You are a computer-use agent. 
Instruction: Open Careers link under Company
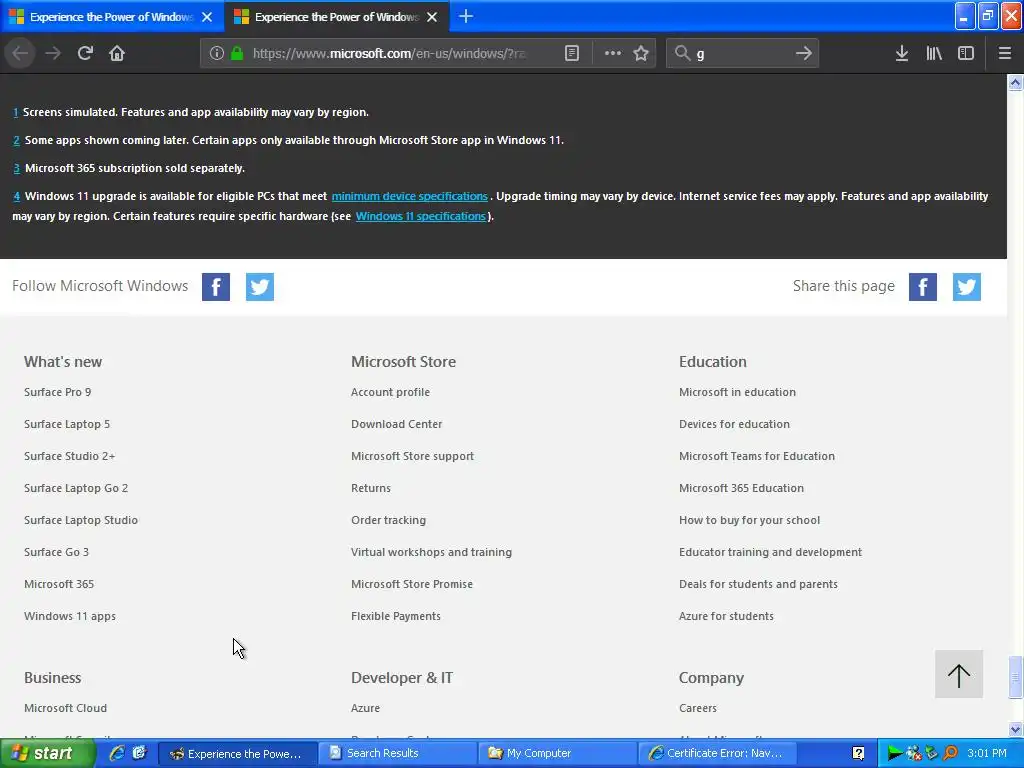(697, 708)
